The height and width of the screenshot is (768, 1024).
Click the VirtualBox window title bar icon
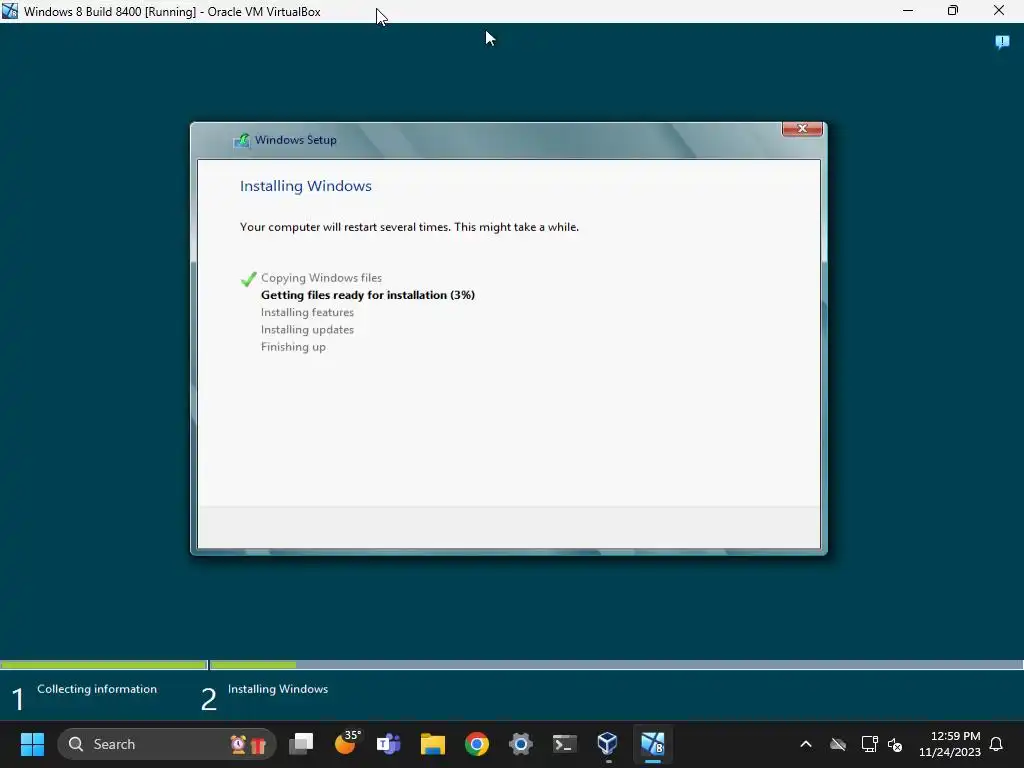tap(10, 11)
